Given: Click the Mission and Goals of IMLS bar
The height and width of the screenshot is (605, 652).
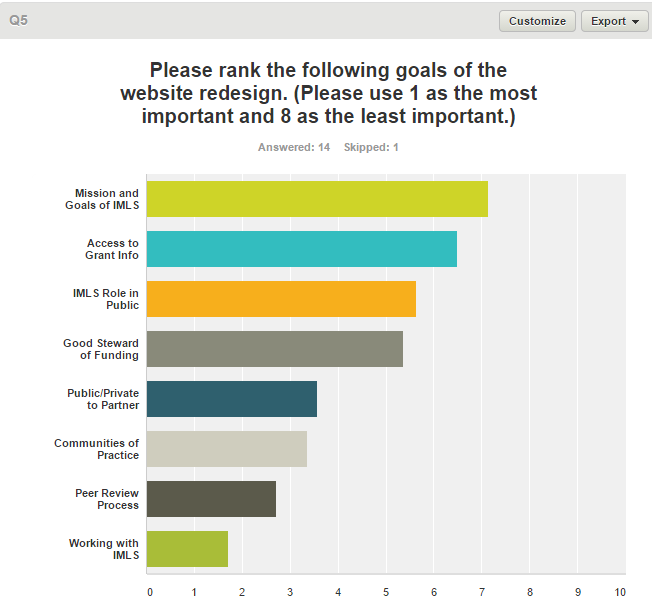Looking at the screenshot, I should point(317,199).
